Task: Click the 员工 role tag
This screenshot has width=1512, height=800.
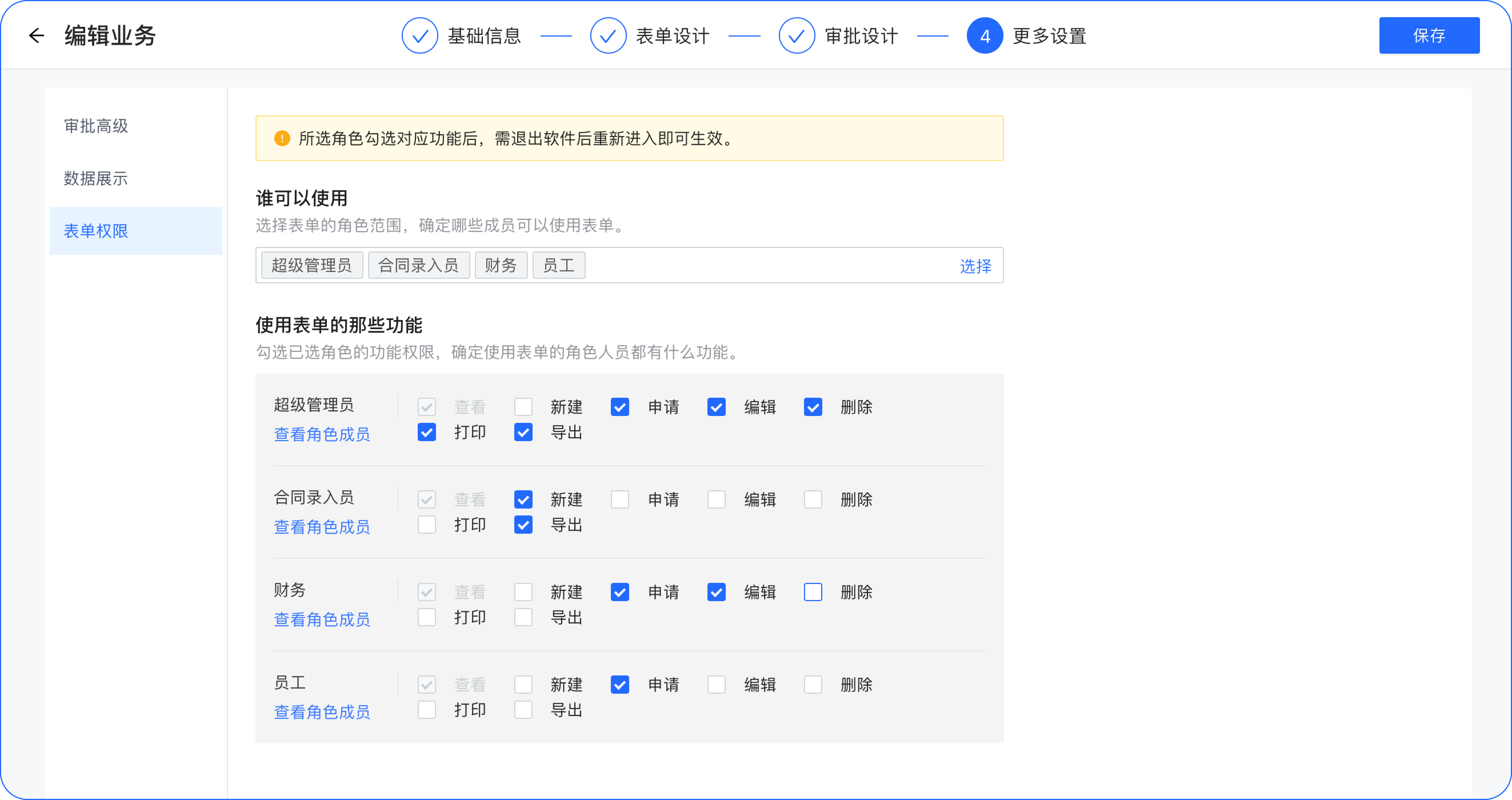Action: (x=559, y=265)
